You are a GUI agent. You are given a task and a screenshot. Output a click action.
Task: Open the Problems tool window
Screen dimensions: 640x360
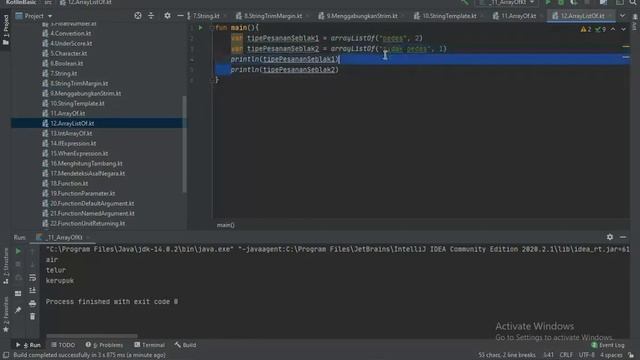pos(104,345)
